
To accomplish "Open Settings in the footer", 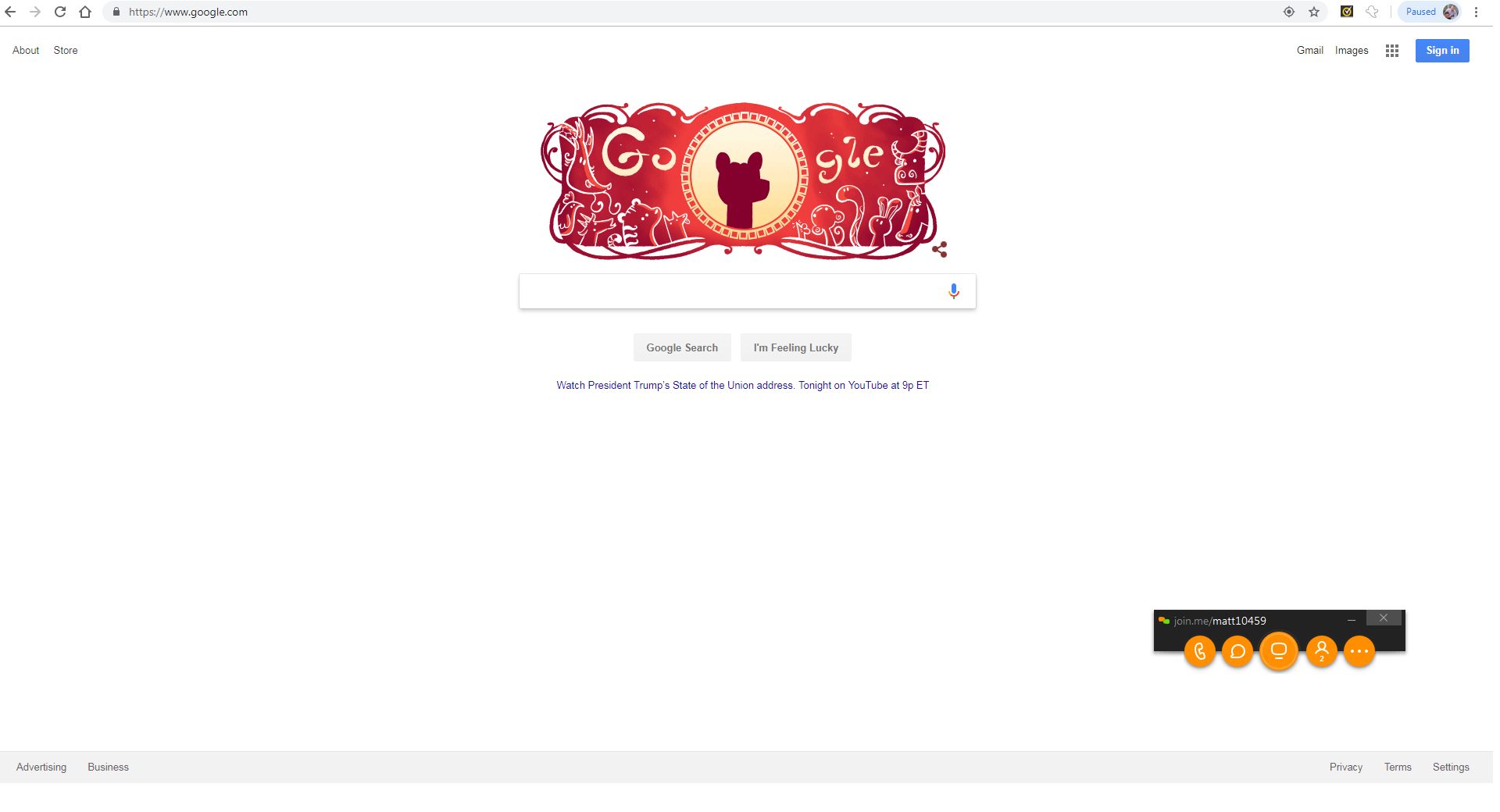I will pyautogui.click(x=1451, y=767).
